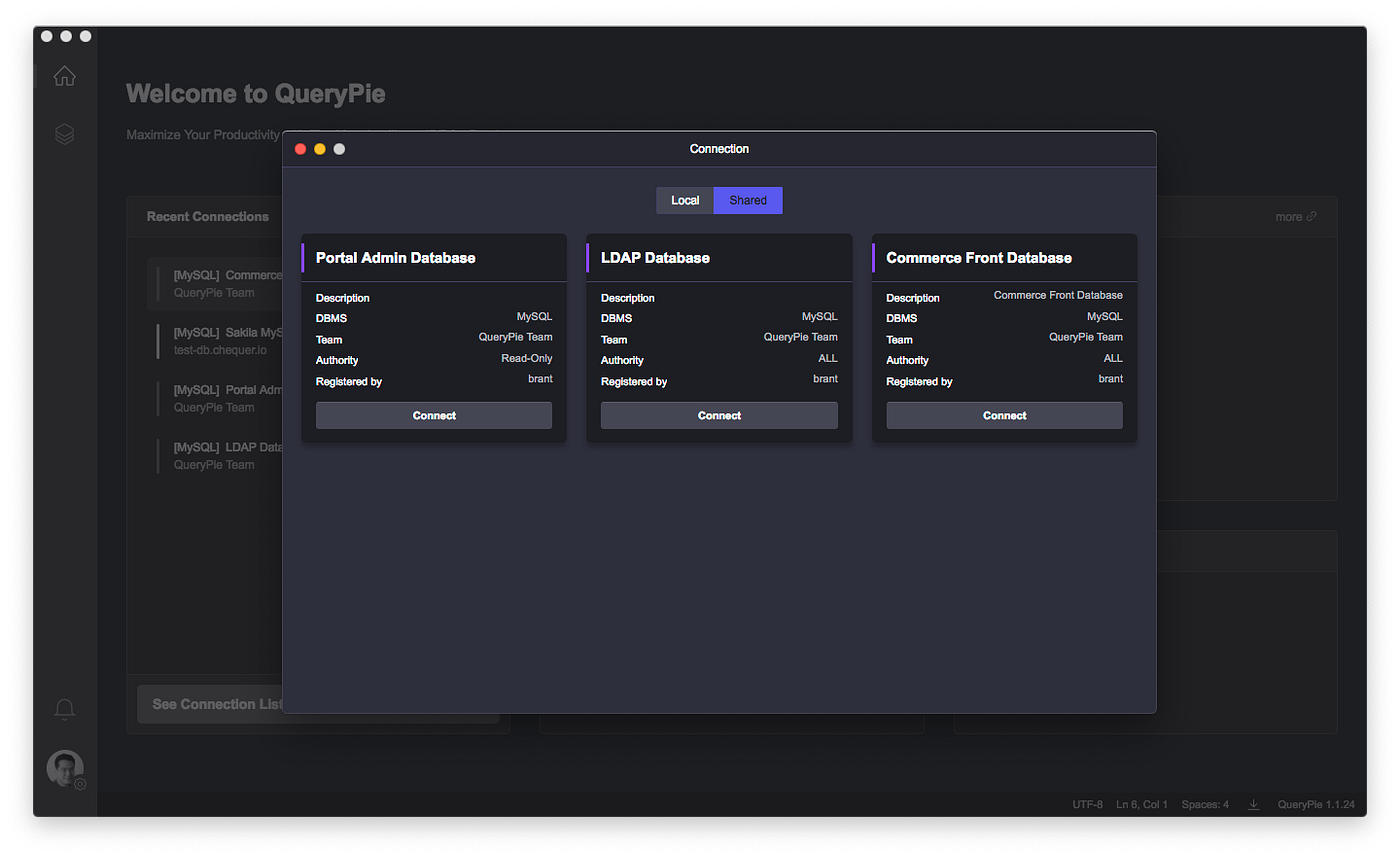Select the Portal Admin Database card title
1400x858 pixels.
pos(396,258)
